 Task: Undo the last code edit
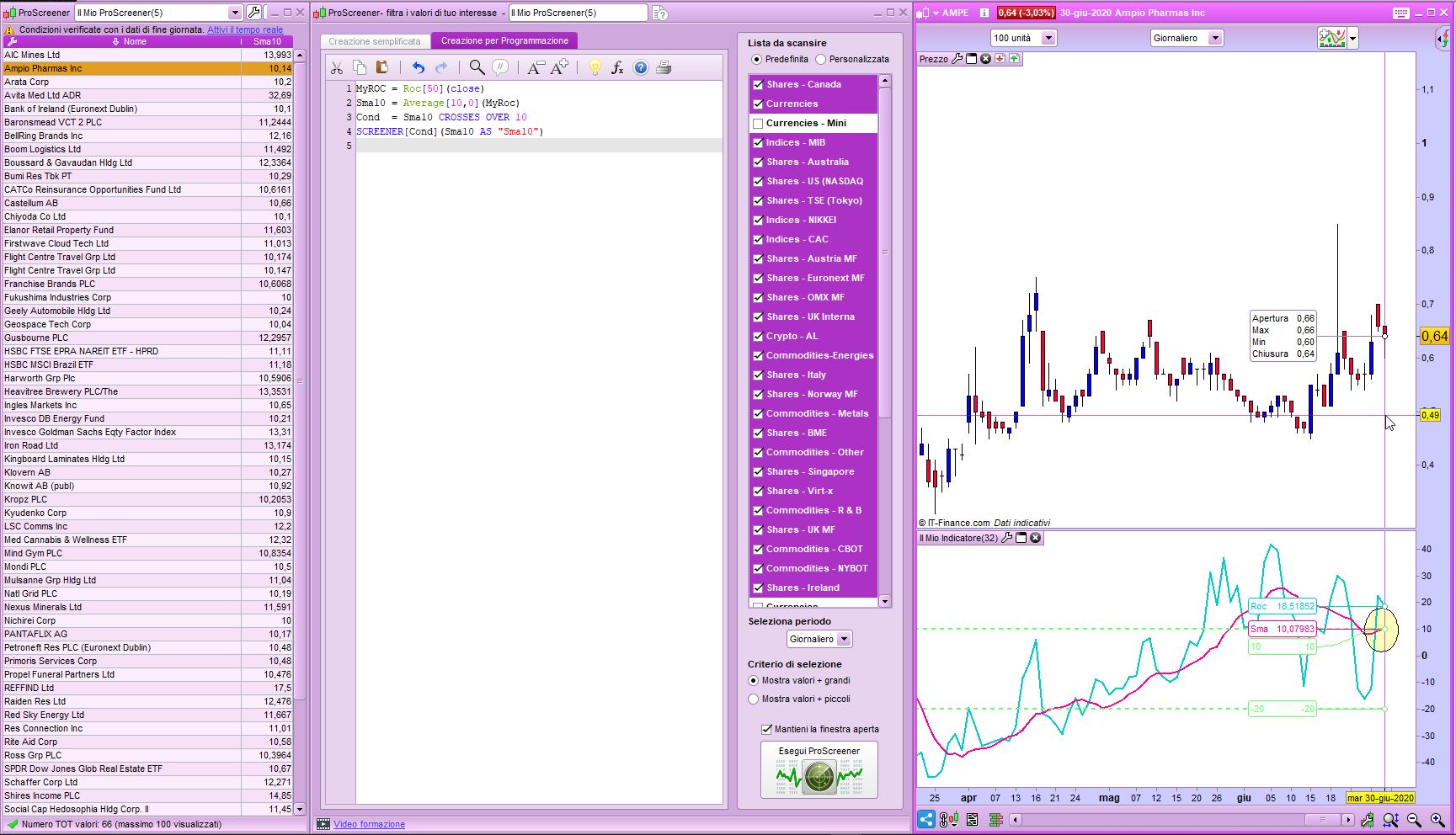pos(419,68)
